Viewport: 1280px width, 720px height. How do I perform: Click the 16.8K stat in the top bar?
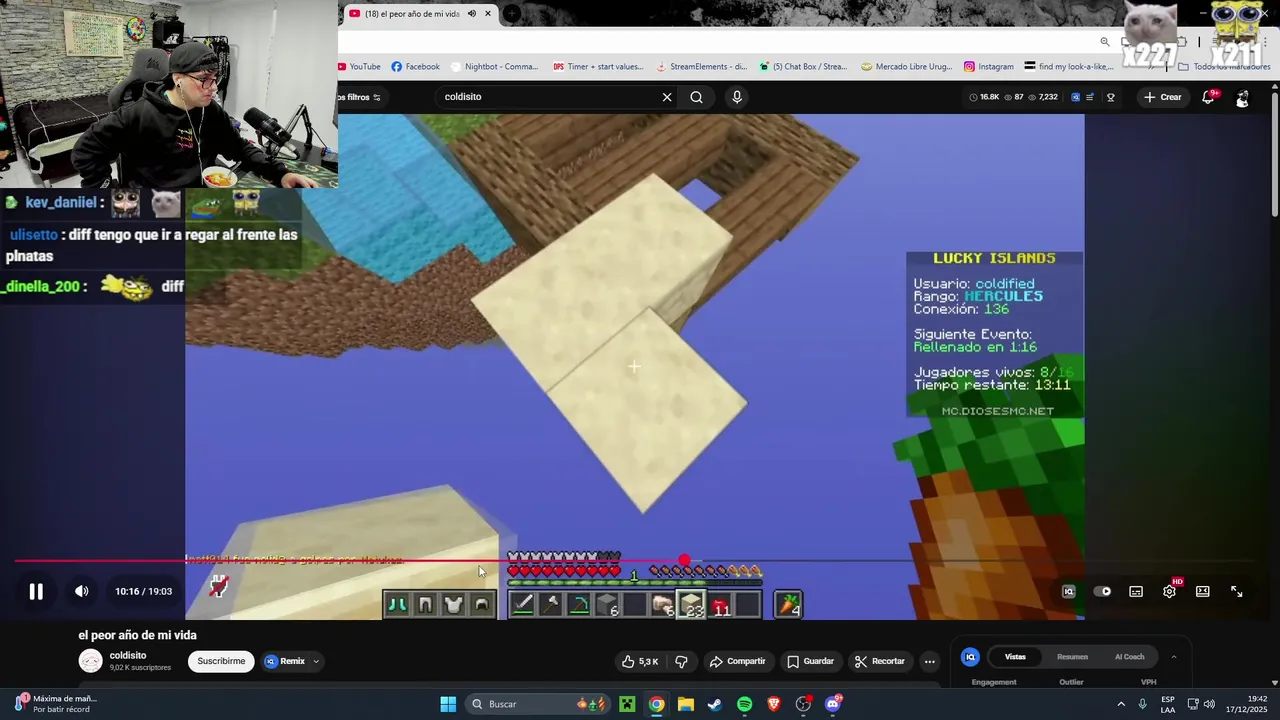(984, 97)
